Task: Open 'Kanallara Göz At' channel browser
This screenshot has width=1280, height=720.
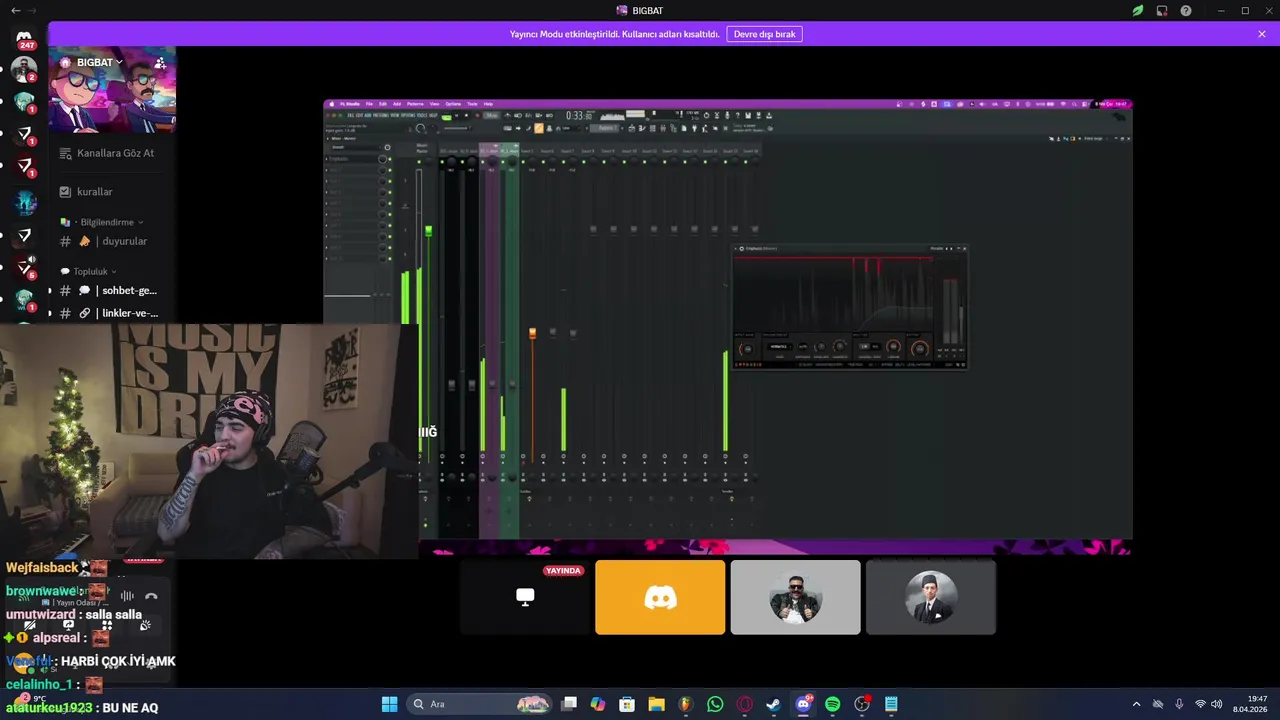Action: (107, 153)
